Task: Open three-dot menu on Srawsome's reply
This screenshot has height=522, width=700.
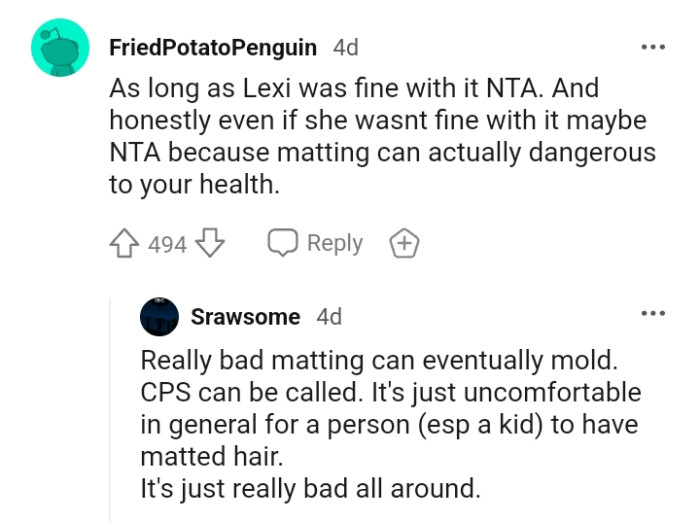Action: 653,314
